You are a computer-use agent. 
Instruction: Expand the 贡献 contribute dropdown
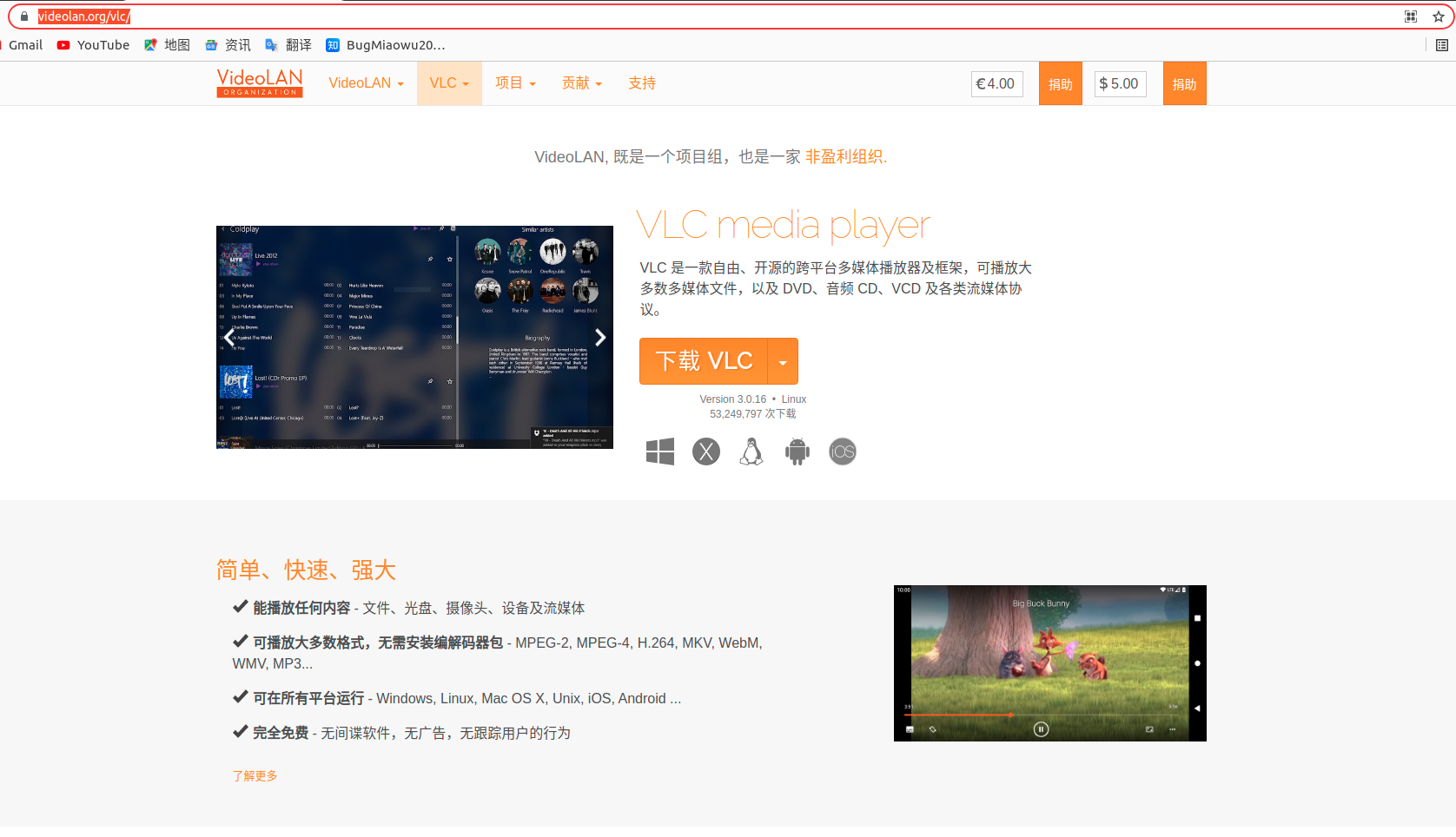pos(582,83)
